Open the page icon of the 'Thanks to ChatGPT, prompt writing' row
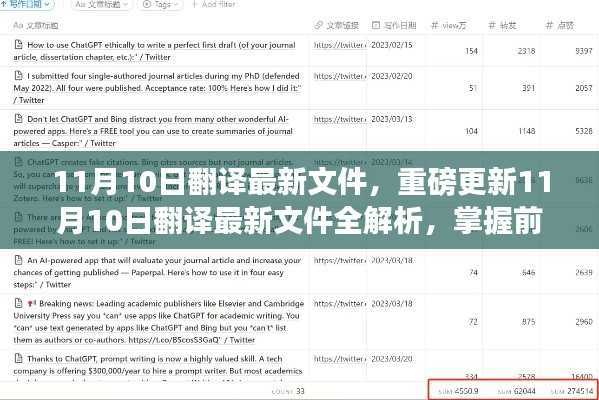The height and width of the screenshot is (400, 599). [18, 358]
